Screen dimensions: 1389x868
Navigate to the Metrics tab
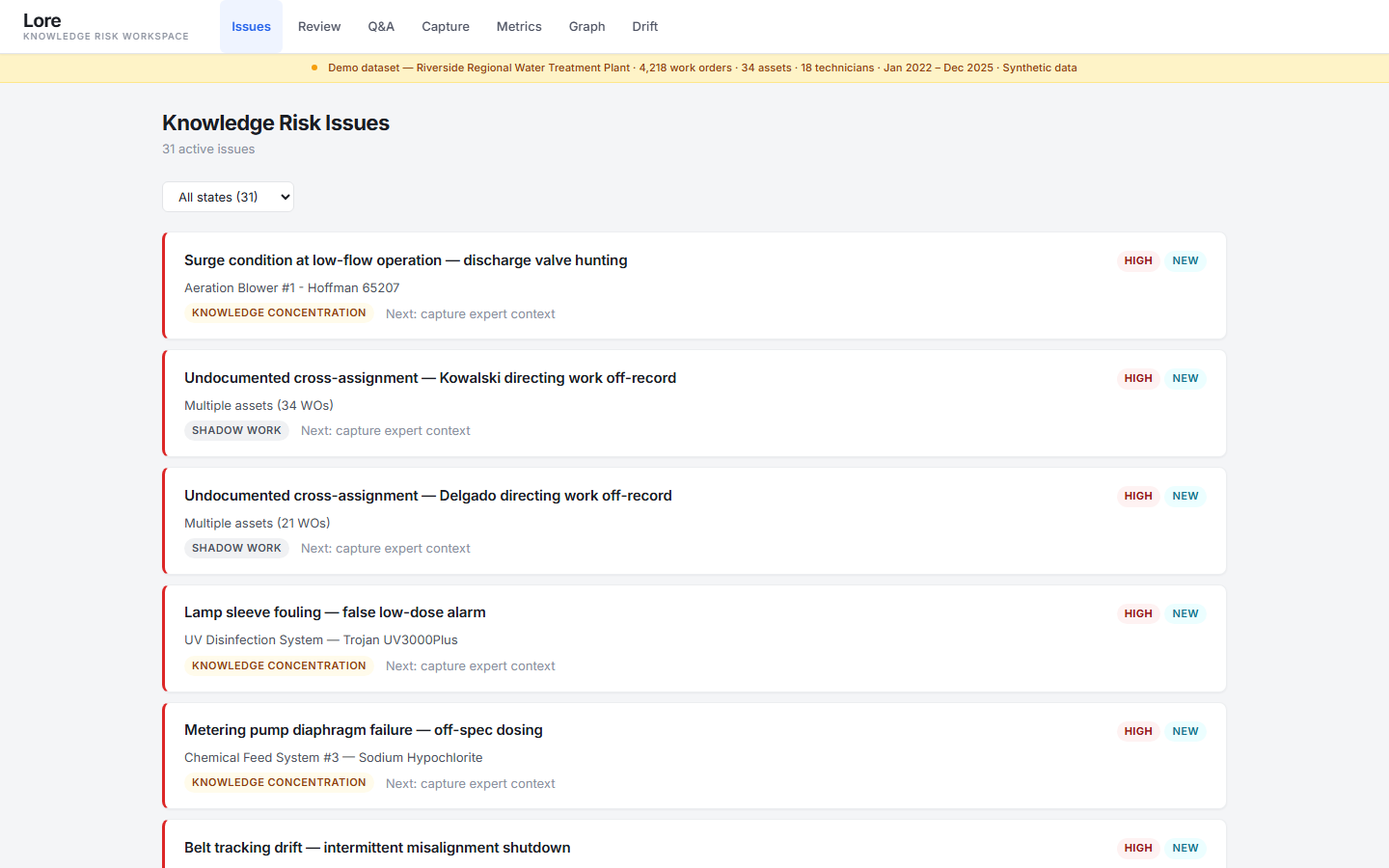click(519, 27)
